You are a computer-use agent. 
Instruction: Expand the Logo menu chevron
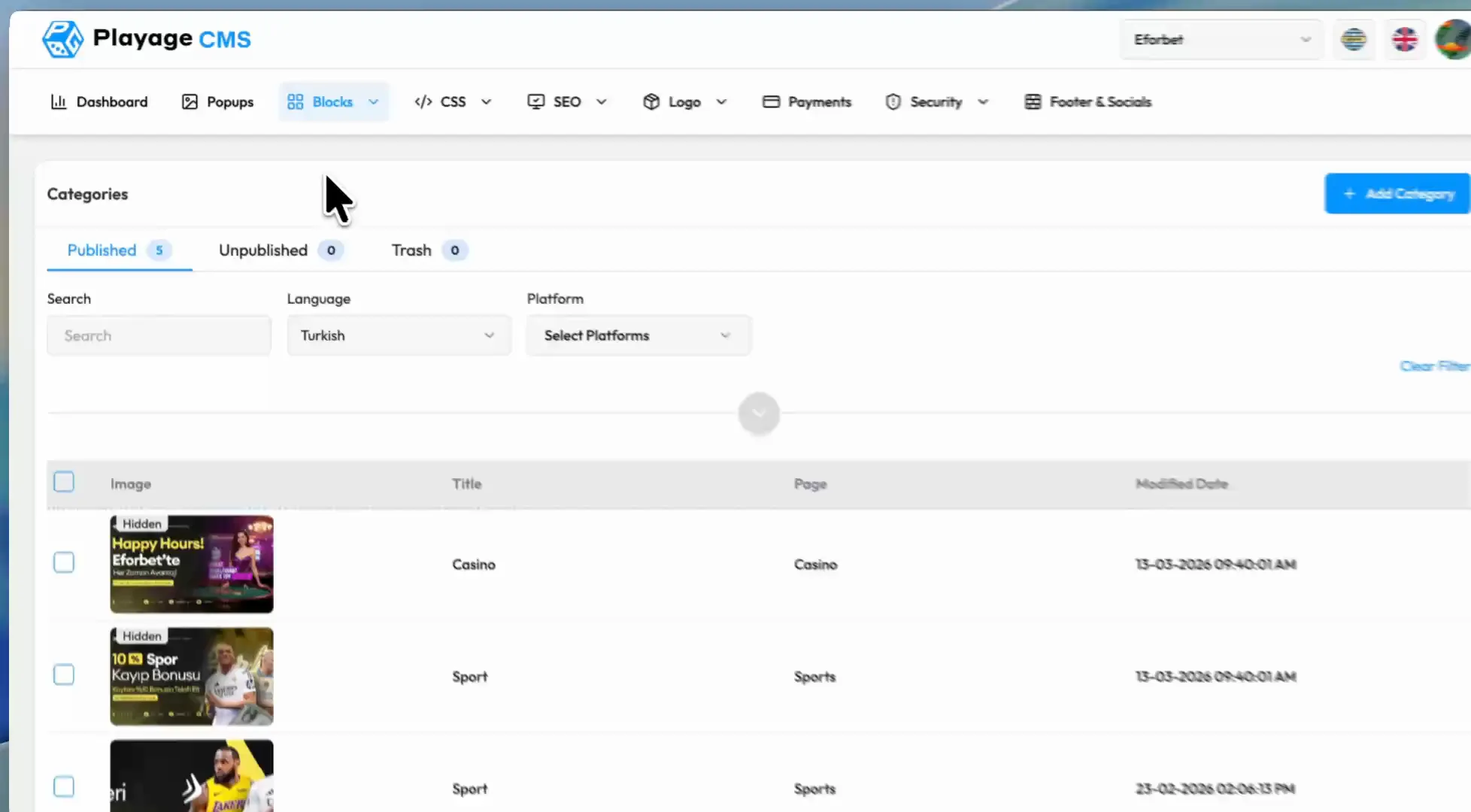721,101
